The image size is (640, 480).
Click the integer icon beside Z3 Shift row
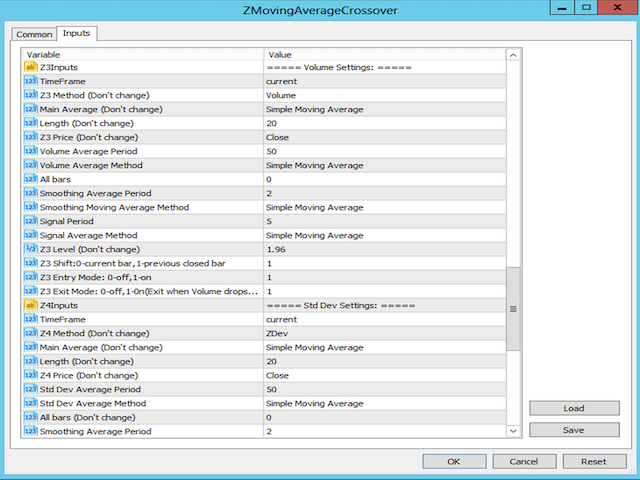(x=31, y=263)
